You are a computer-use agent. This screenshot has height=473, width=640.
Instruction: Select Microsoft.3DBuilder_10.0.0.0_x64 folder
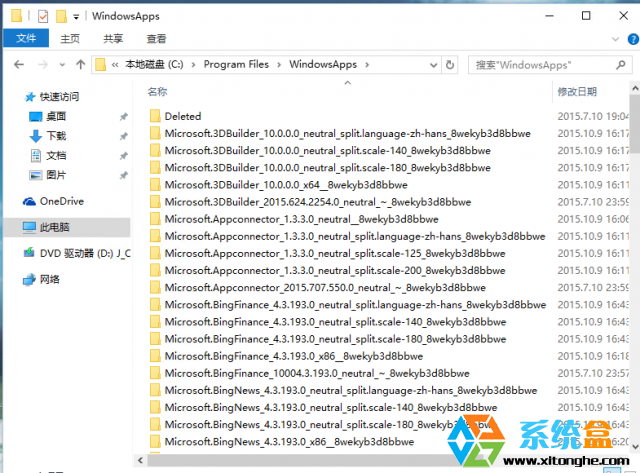[286, 185]
